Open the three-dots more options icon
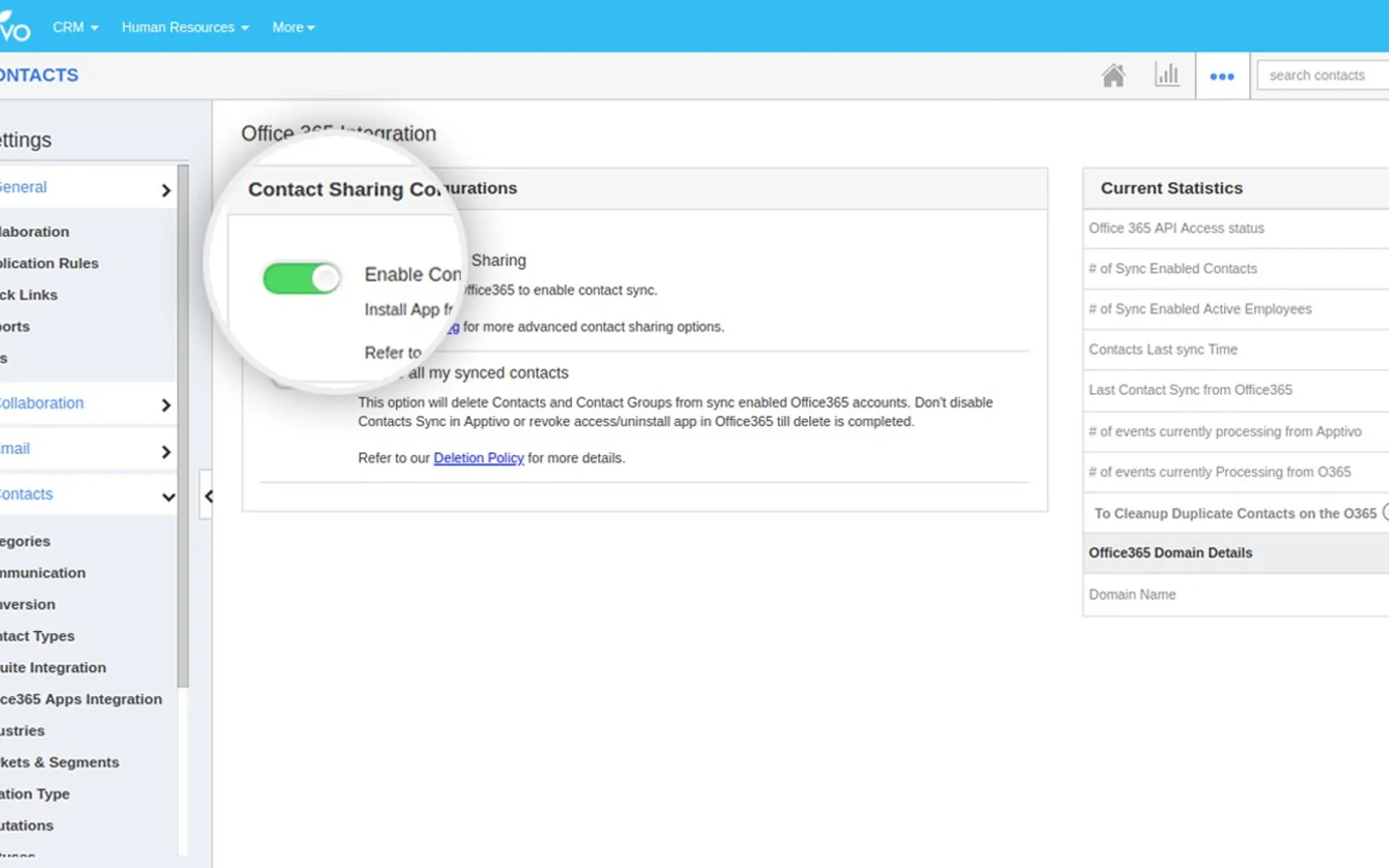This screenshot has width=1389, height=868. (x=1222, y=76)
